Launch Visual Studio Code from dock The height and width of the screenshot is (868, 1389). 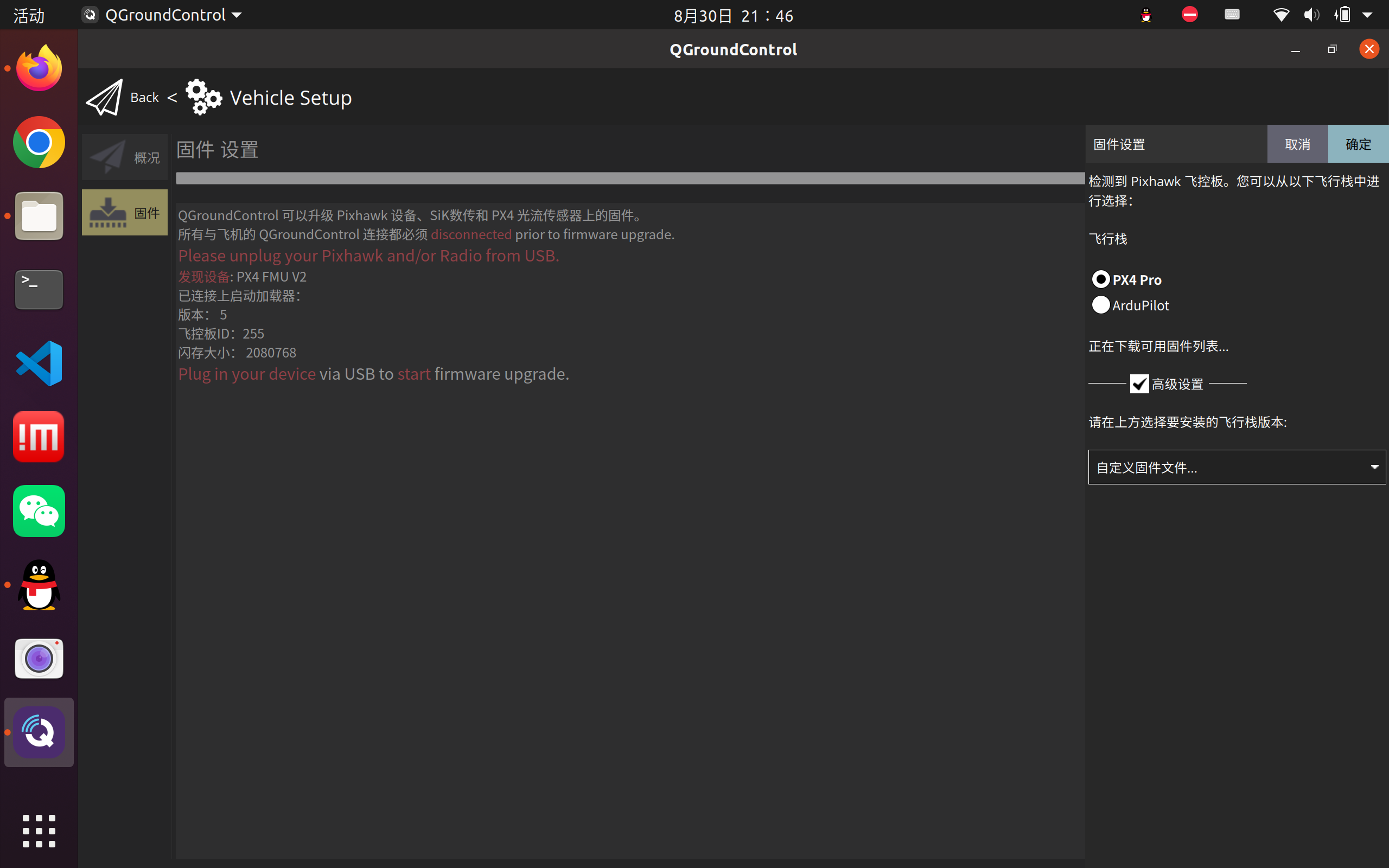point(39,363)
